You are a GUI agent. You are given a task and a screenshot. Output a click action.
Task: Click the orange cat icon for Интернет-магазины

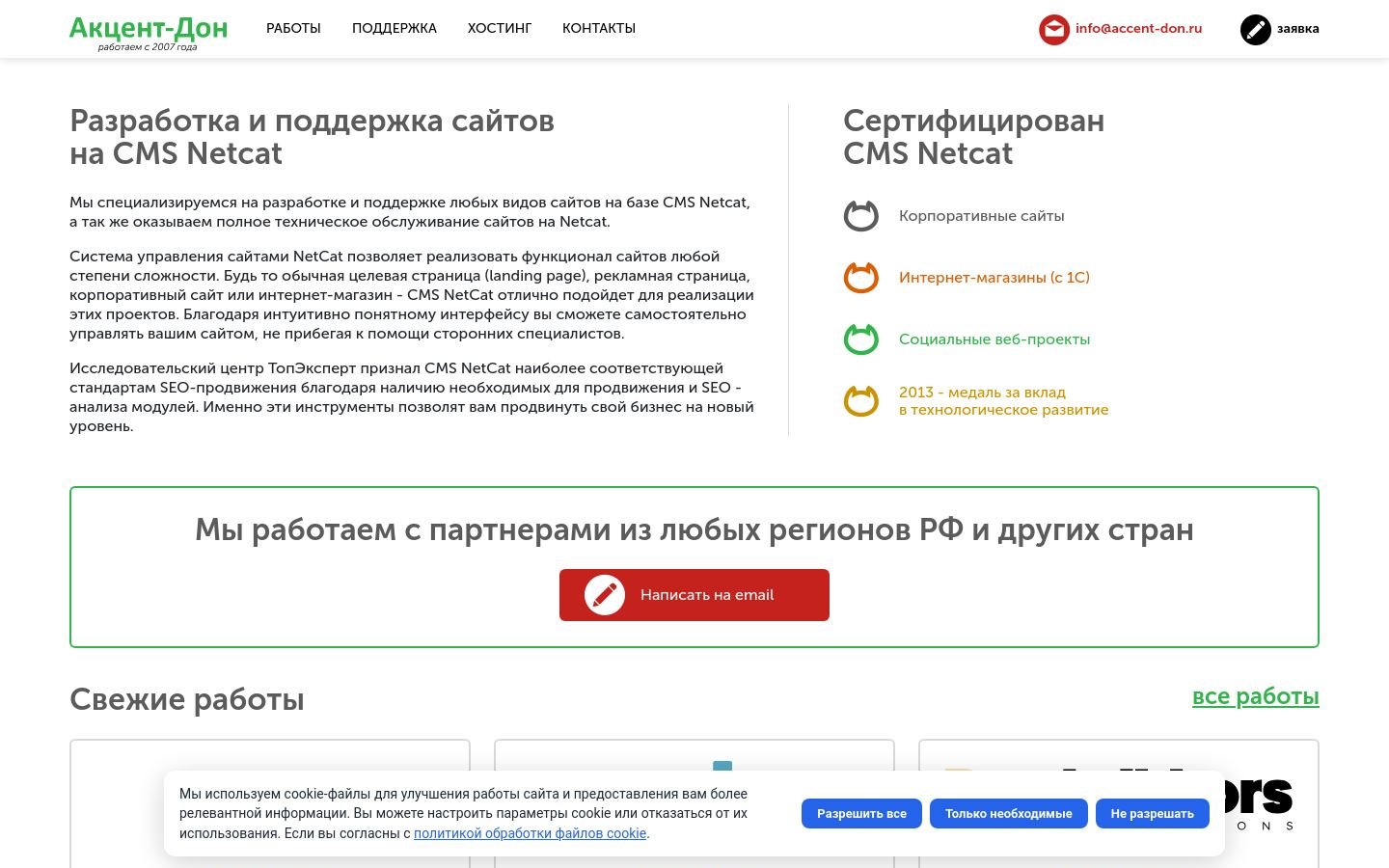point(861,278)
